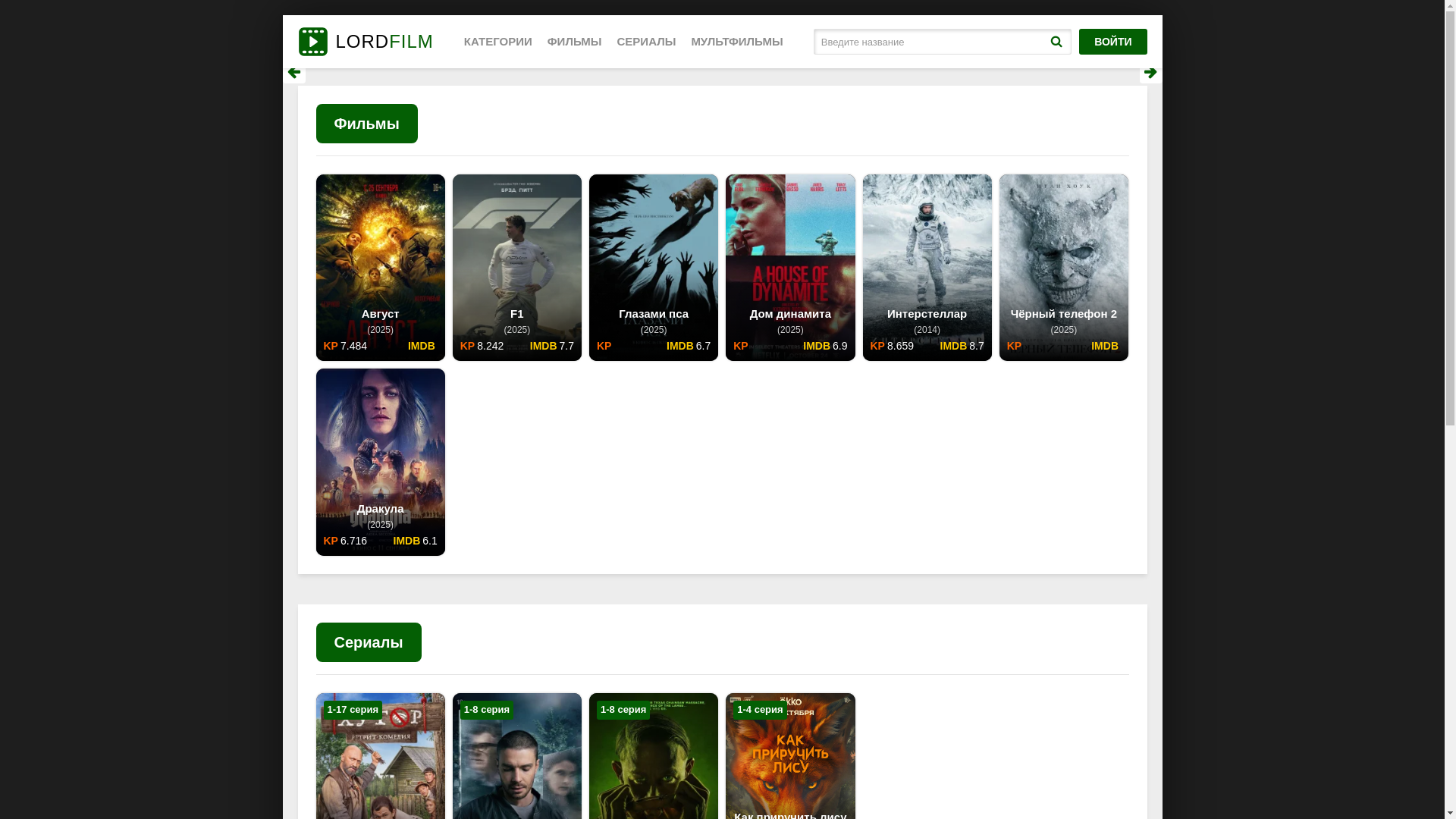Image resolution: width=1456 pixels, height=819 pixels.
Task: Click the search magnifier icon
Action: click(1056, 42)
